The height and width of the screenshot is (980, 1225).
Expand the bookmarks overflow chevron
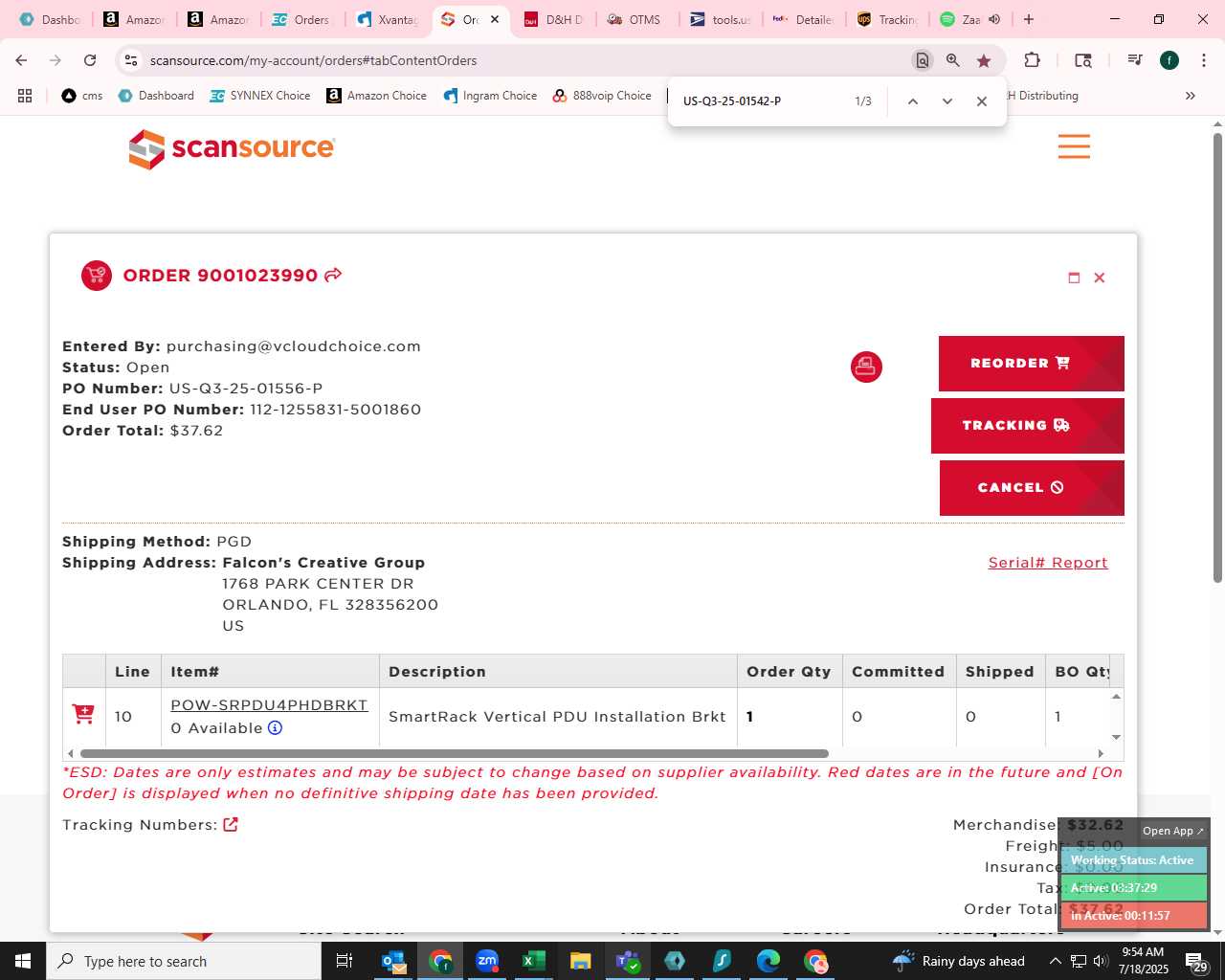(x=1191, y=96)
